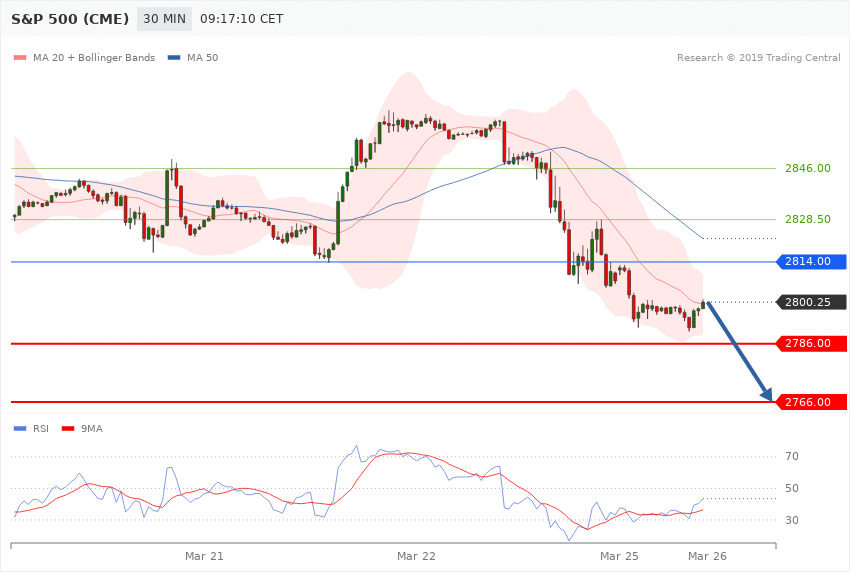Image resolution: width=850 pixels, height=576 pixels.
Task: Click the RSI 70 axis label
Action: [792, 456]
